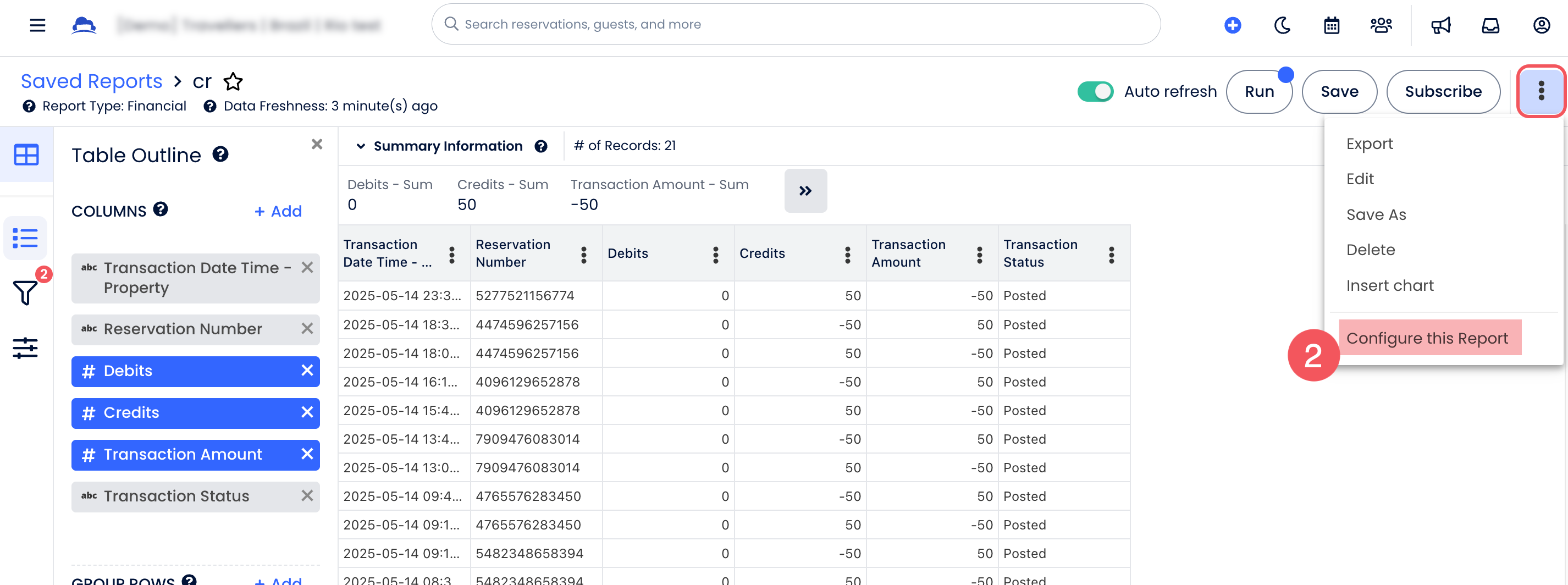1568x585 pixels.
Task: Go to Saved Reports breadcrumb link
Action: tap(91, 81)
